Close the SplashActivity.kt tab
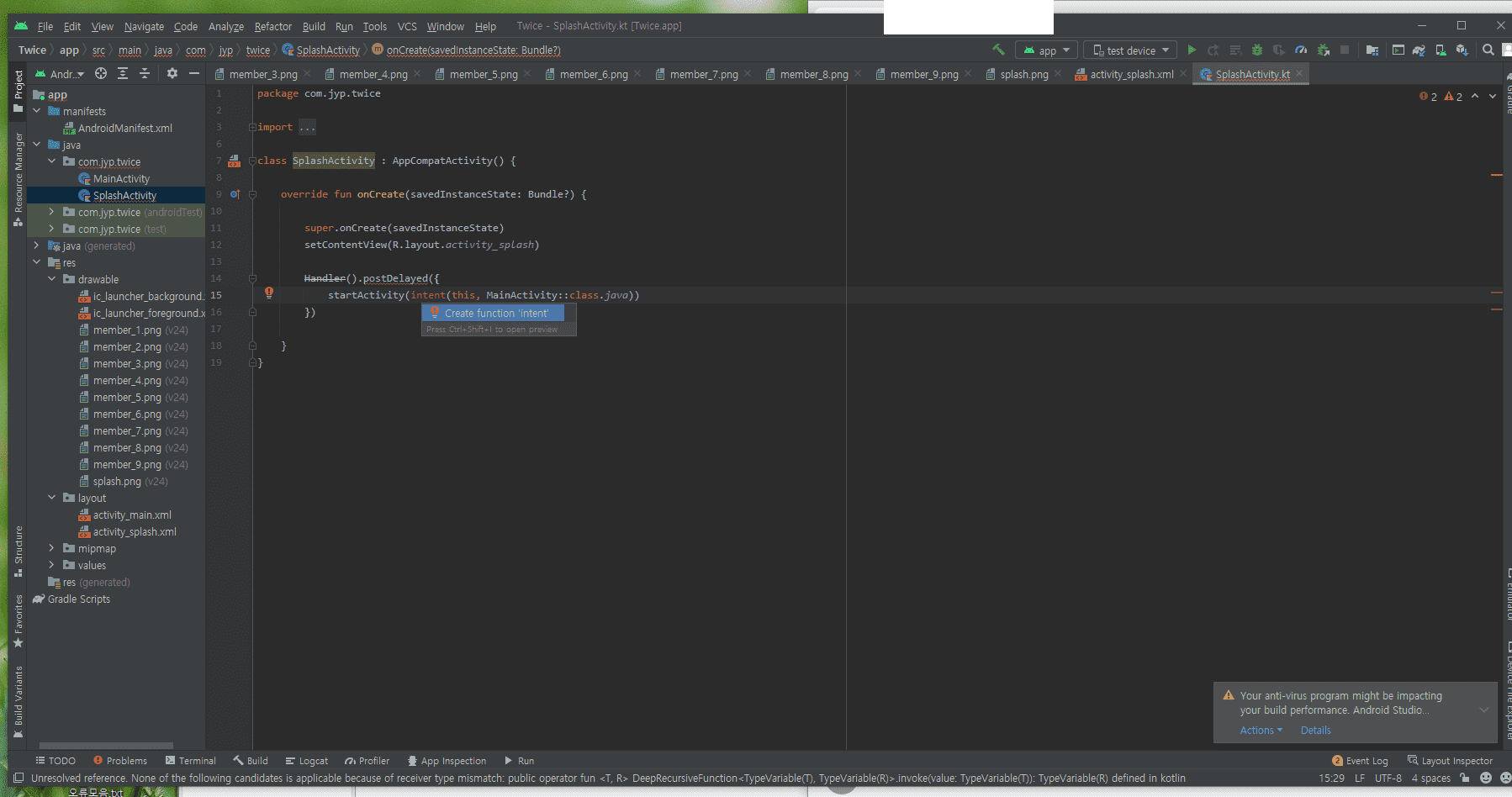Screen dimensions: 1512x797 pyautogui.click(x=1299, y=74)
